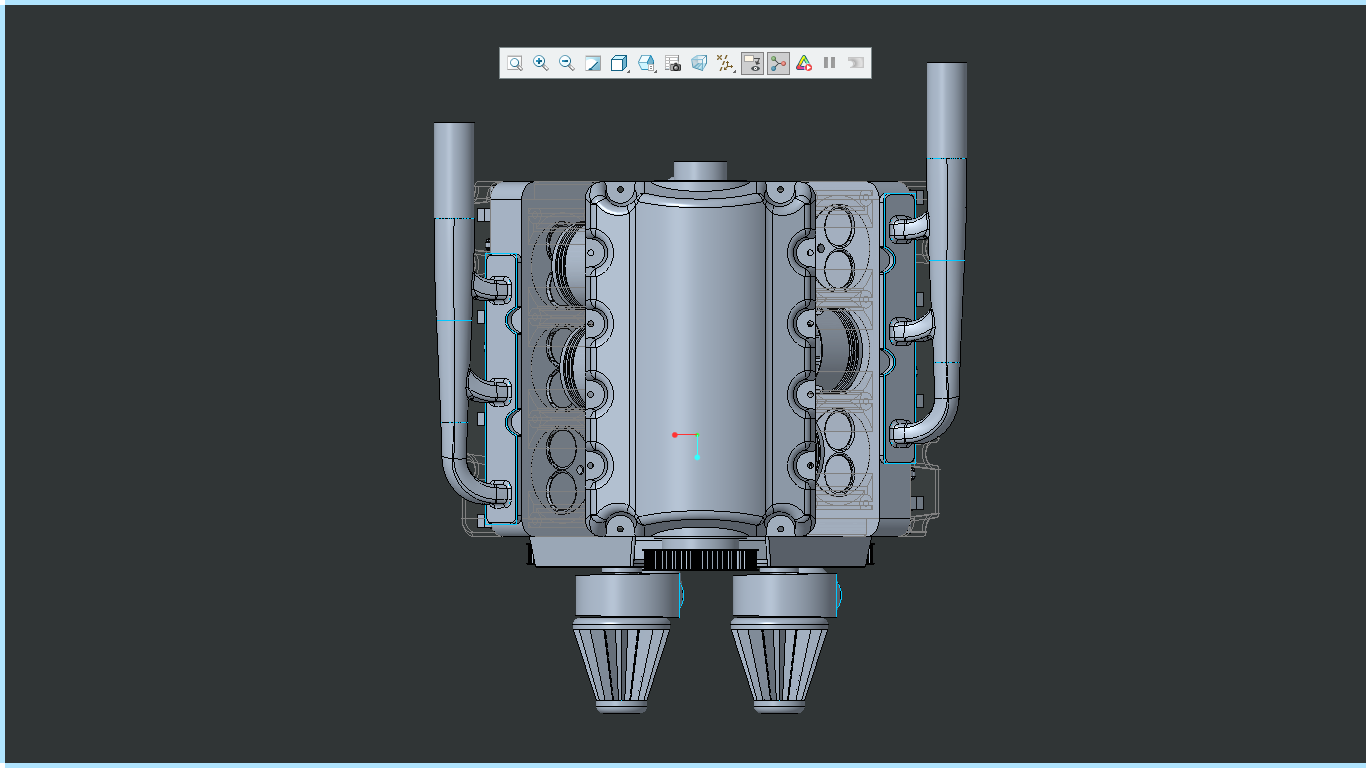Toggle Annotation Display
This screenshot has height=768, width=1366.
tap(752, 63)
